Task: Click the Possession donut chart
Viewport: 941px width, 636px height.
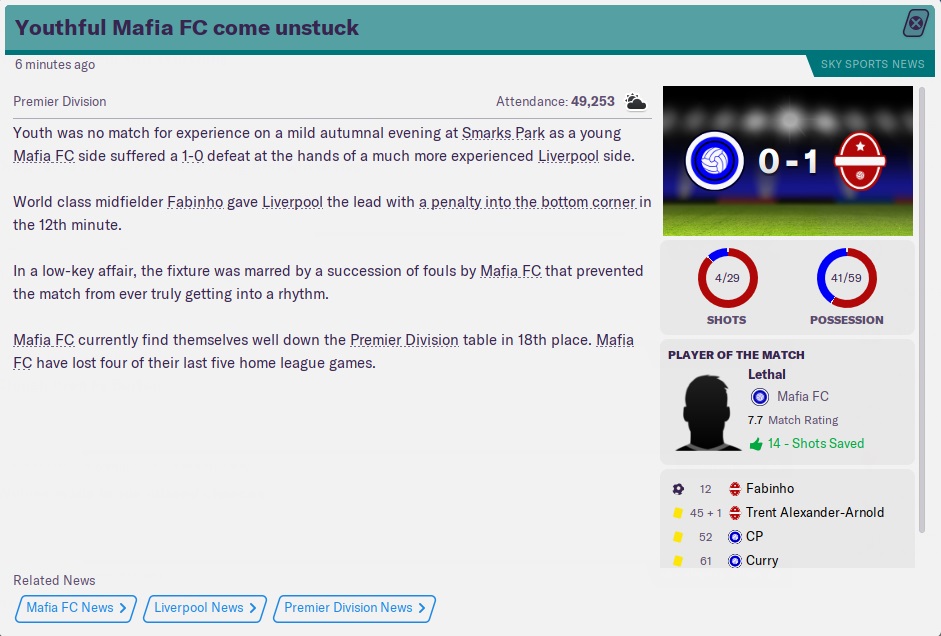Action: click(846, 278)
